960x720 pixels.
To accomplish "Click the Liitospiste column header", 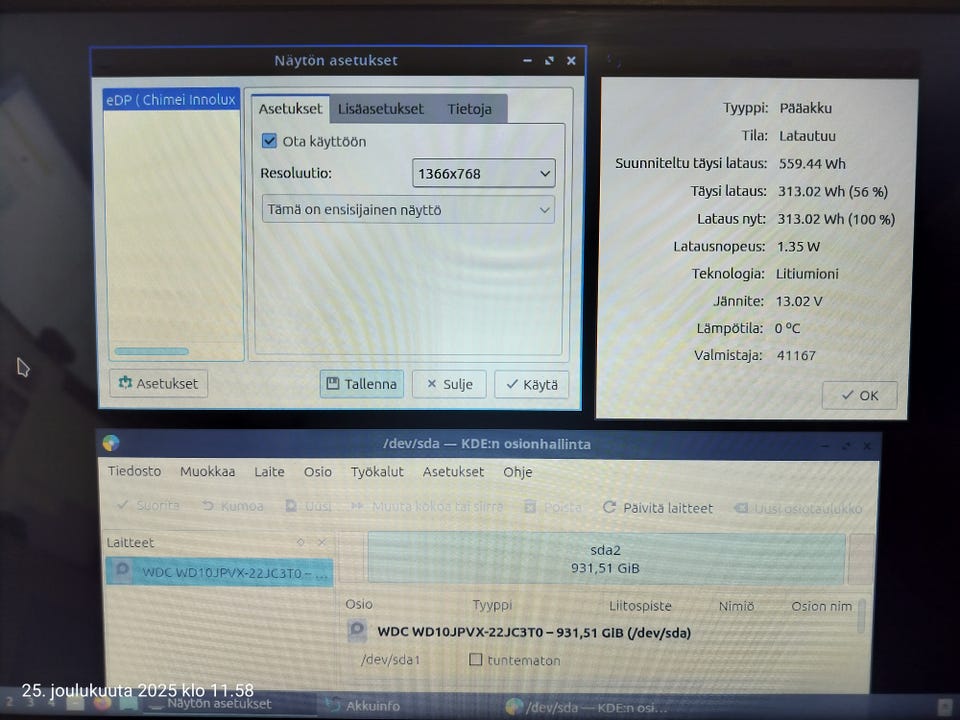I will click(640, 606).
